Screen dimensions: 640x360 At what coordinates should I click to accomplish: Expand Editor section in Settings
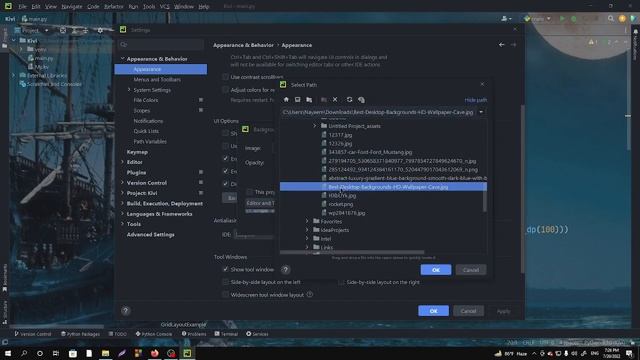[x=122, y=162]
